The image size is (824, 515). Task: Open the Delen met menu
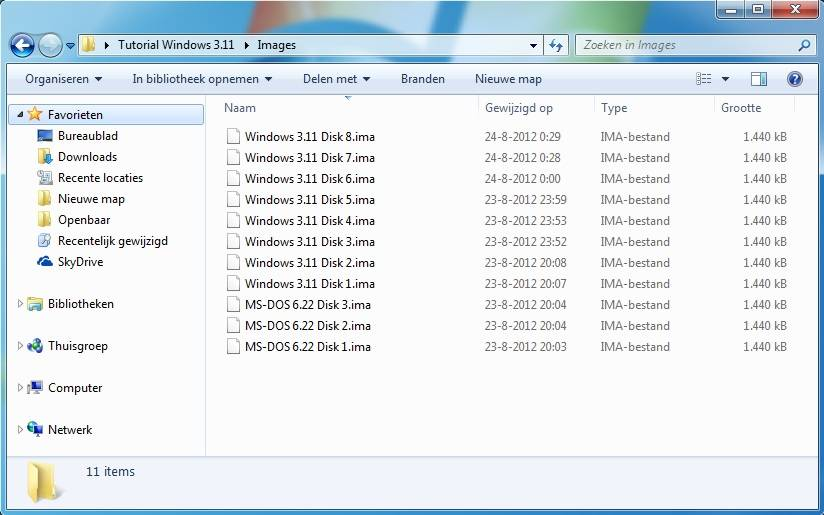(337, 79)
